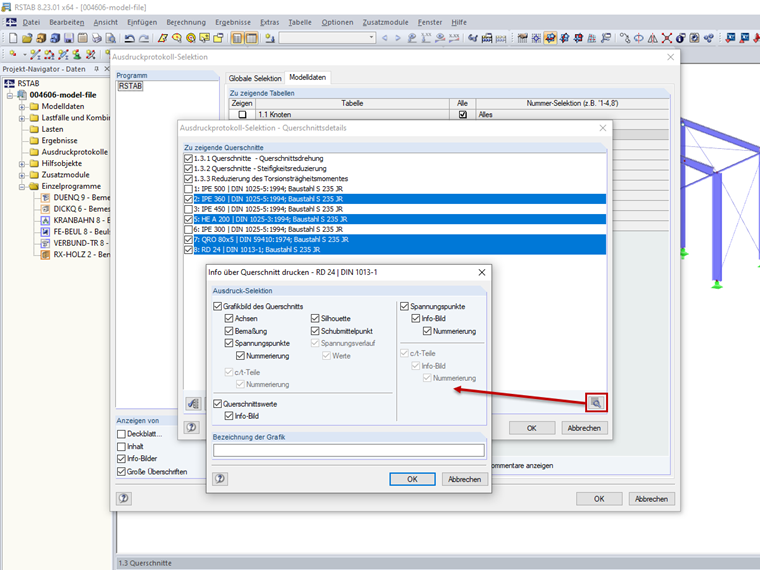Viewport: 760px width, 570px height.
Task: Click Abbrechen in Info über Querschnitt dialog
Action: (x=464, y=479)
